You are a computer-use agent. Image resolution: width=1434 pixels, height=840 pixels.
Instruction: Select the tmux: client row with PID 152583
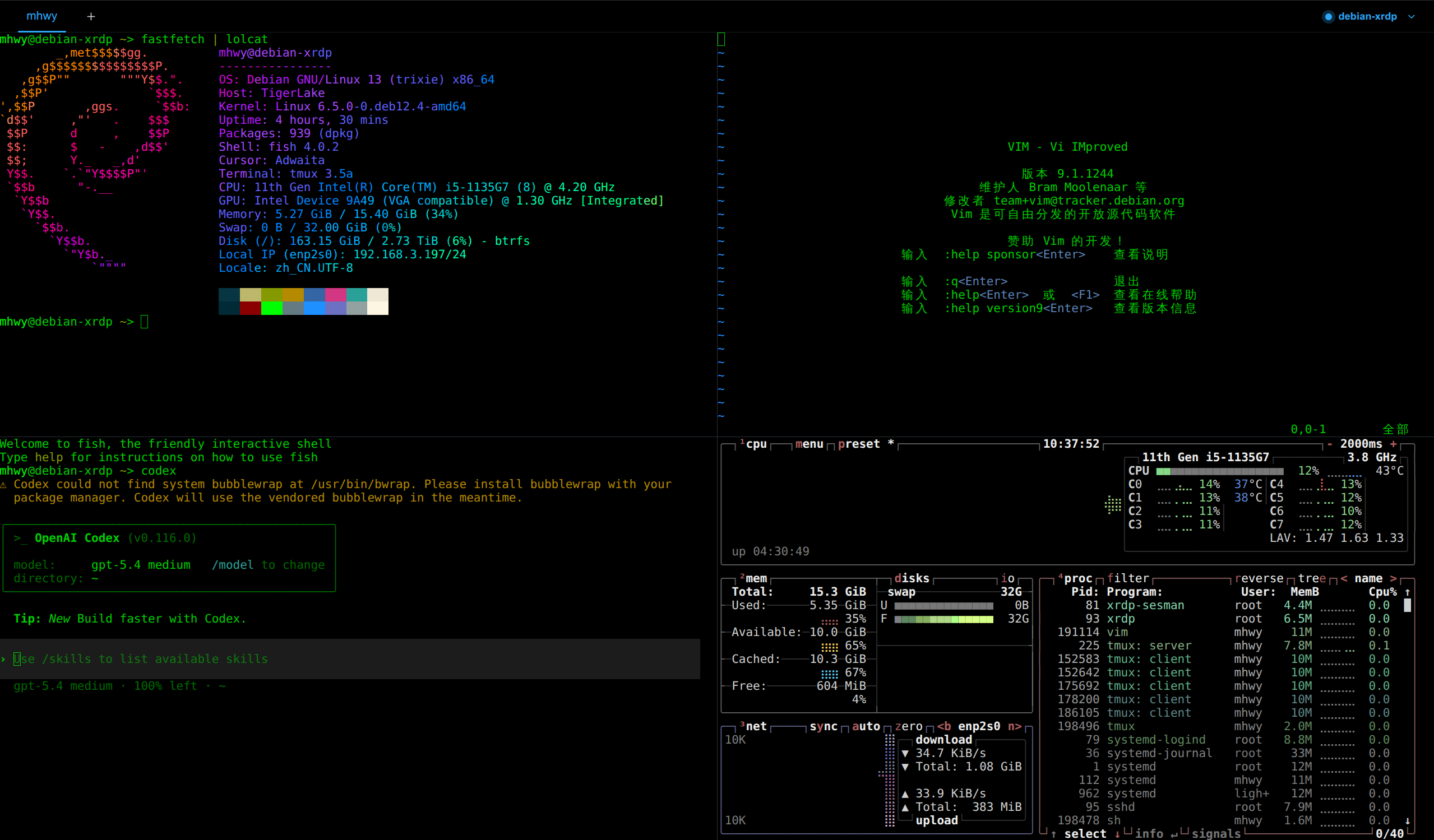[x=1223, y=659]
